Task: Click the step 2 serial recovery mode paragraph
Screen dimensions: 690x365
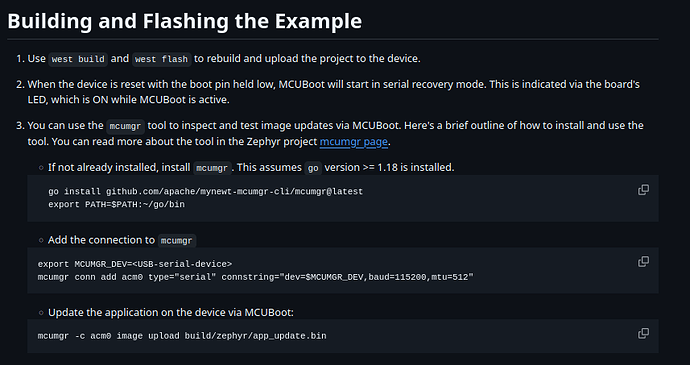Action: pos(334,92)
